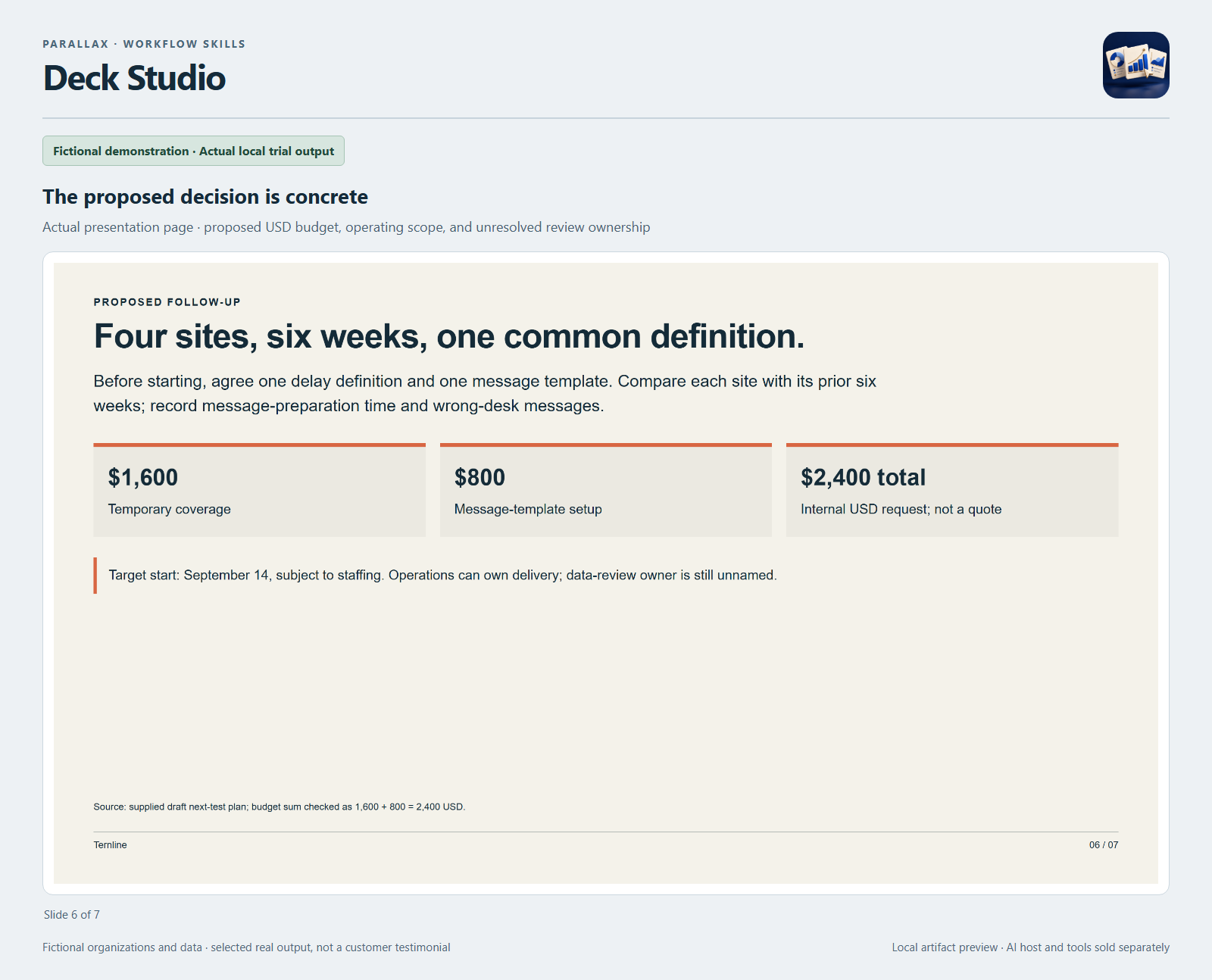Click the '$2,400 total' amount

863,477
